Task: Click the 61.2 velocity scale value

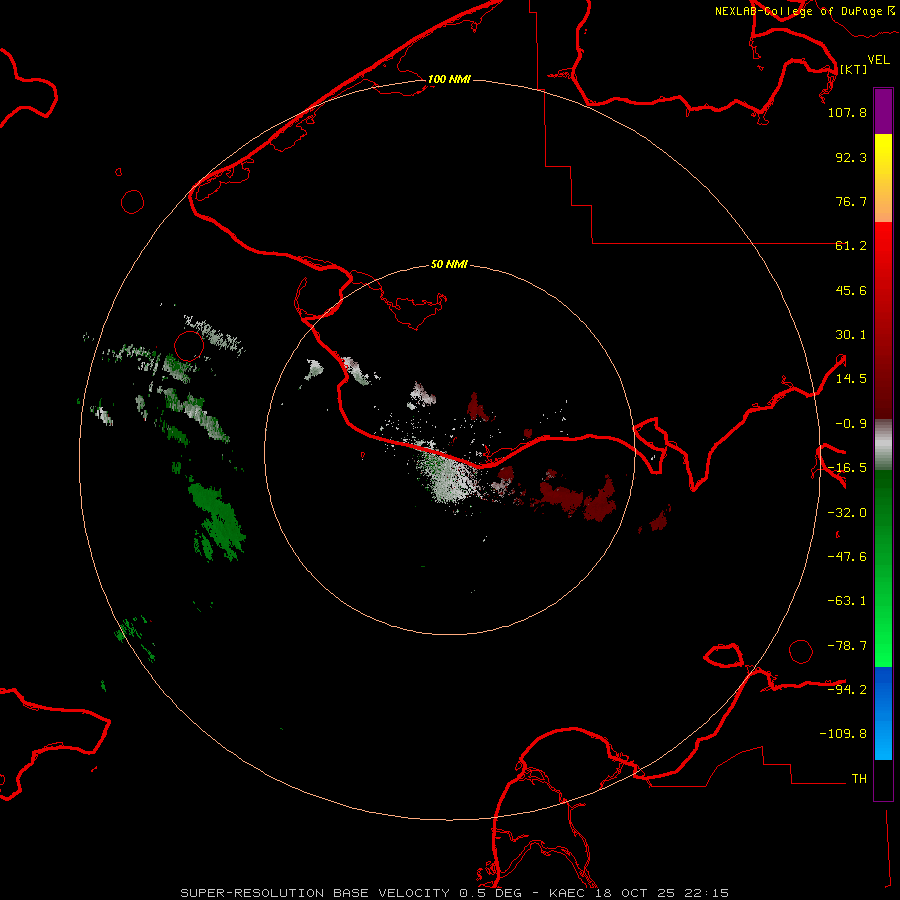Action: click(x=851, y=246)
